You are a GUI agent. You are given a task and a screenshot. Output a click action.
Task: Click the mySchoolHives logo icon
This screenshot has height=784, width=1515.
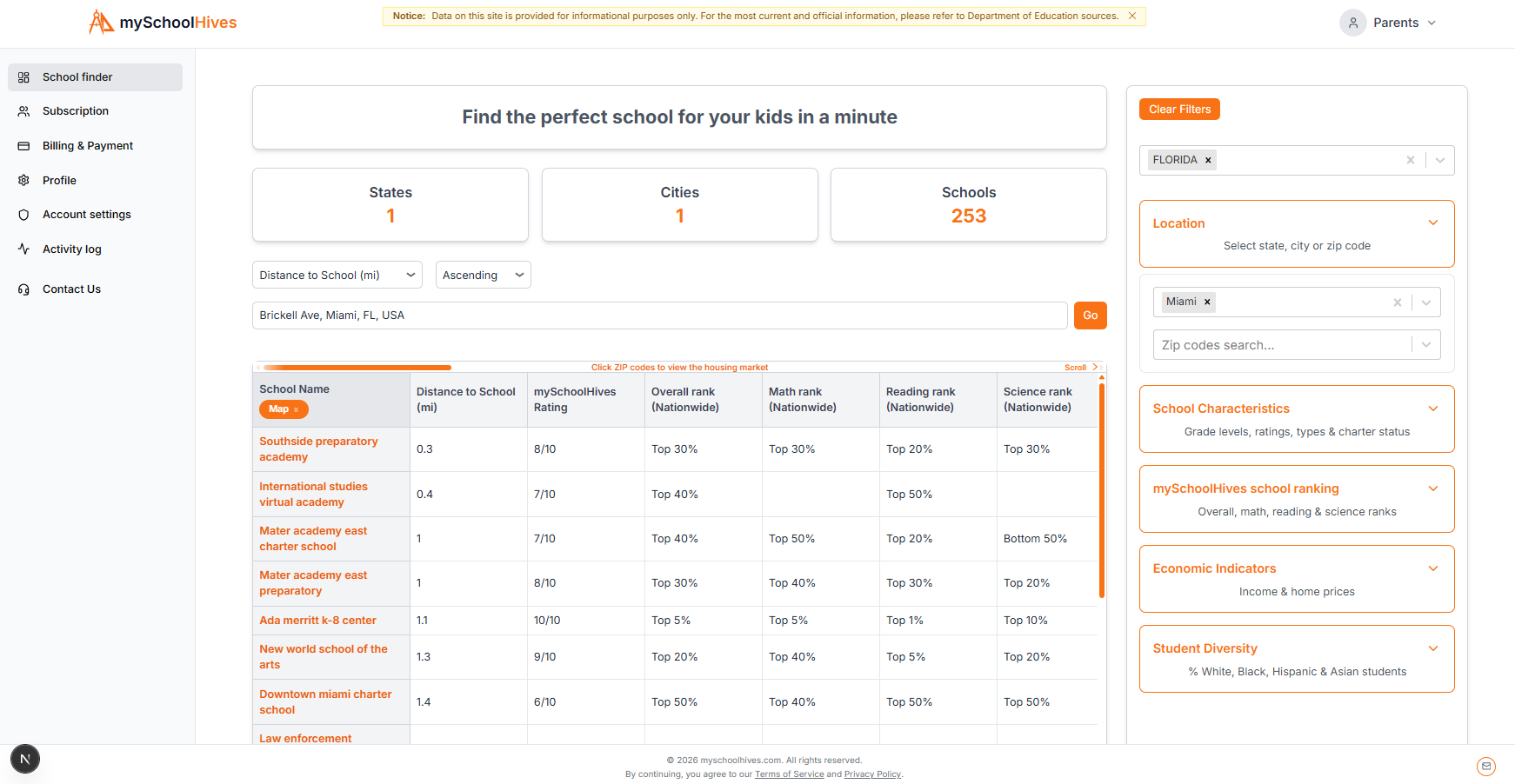[101, 23]
